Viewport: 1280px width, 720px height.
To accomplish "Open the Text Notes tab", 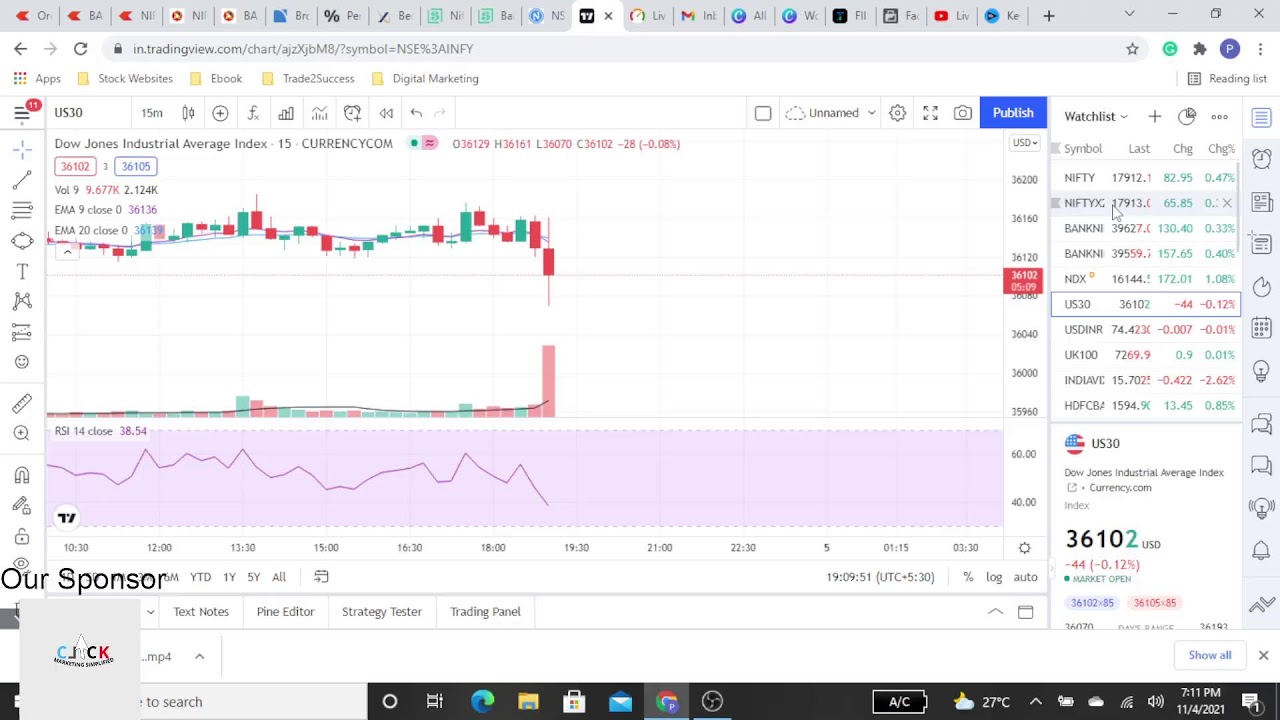I will pos(201,612).
